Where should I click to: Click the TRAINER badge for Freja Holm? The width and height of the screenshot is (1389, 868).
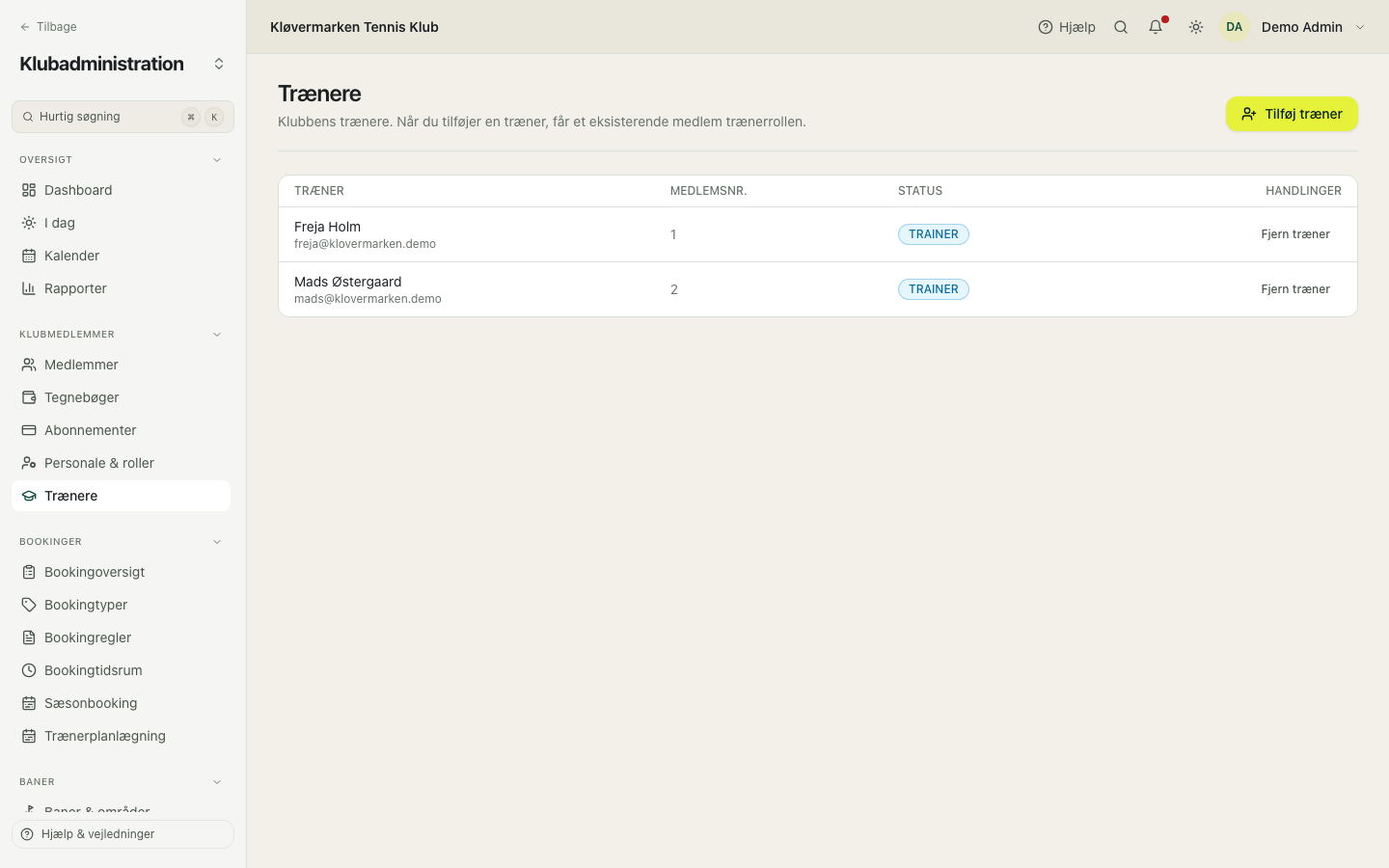click(x=934, y=234)
